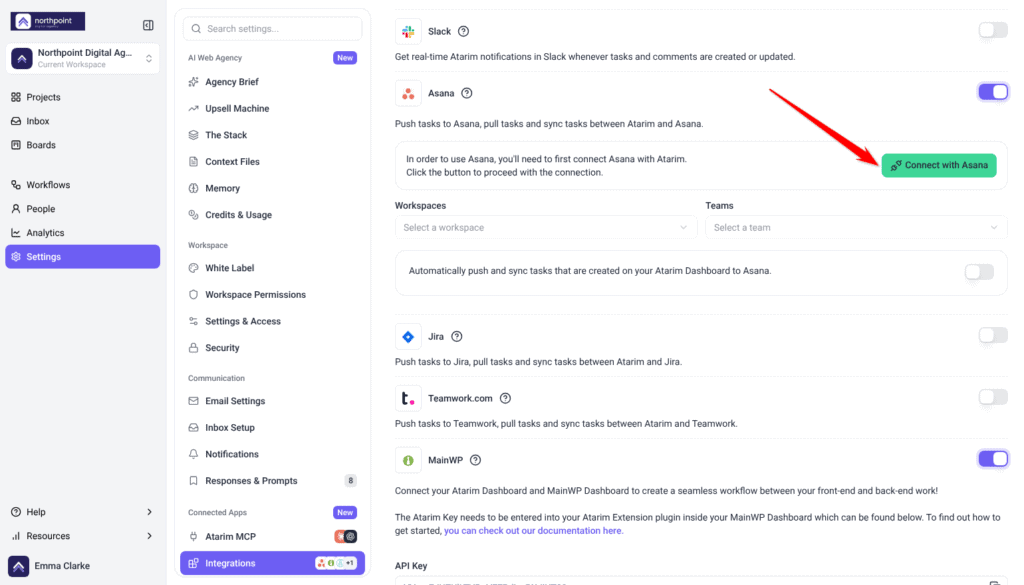This screenshot has width=1024, height=585.
Task: Open Email Settings
Action: (x=272, y=401)
